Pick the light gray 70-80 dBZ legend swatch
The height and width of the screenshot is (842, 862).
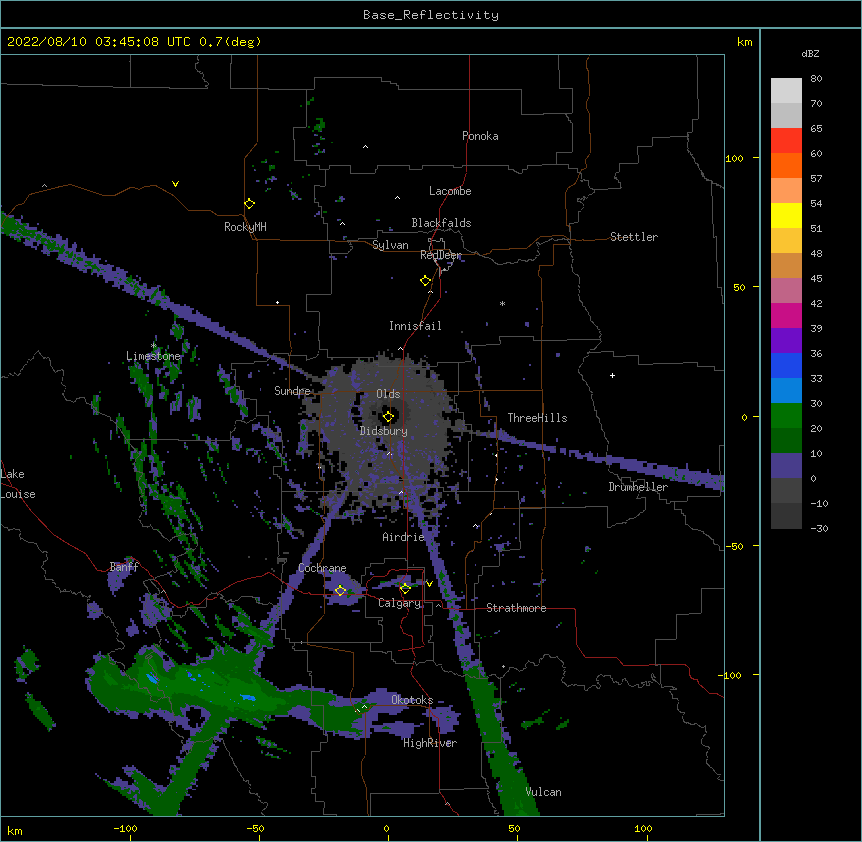(x=786, y=91)
